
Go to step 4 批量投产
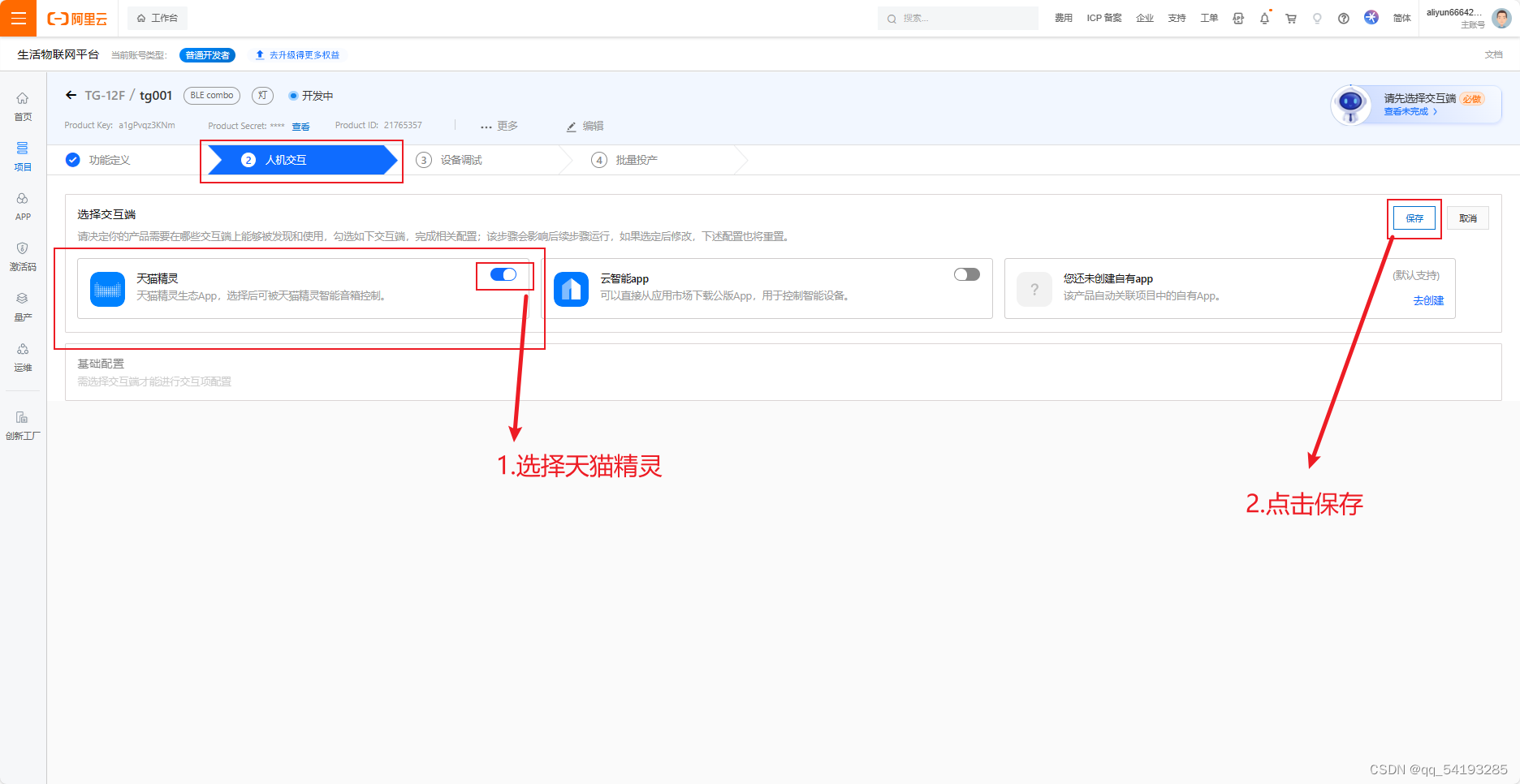624,160
